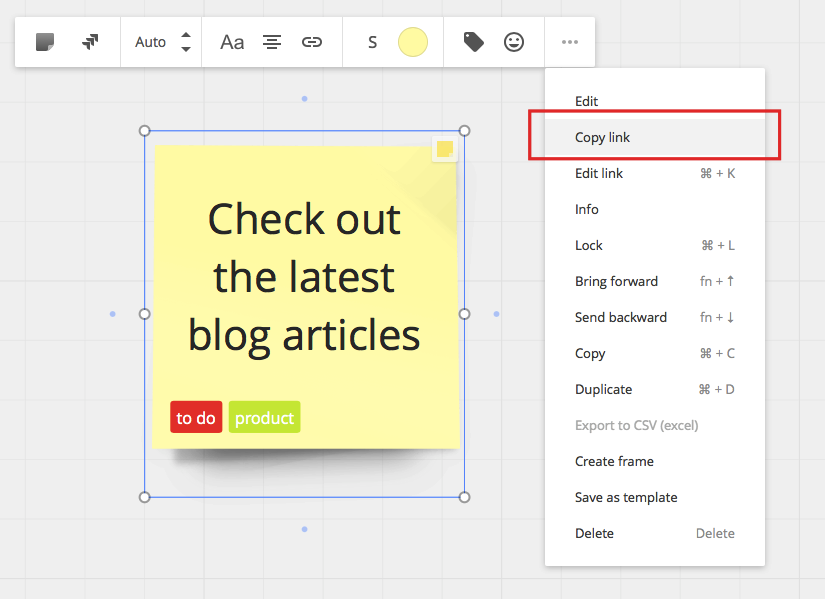Open the Auto font size dropdown

click(x=151, y=42)
